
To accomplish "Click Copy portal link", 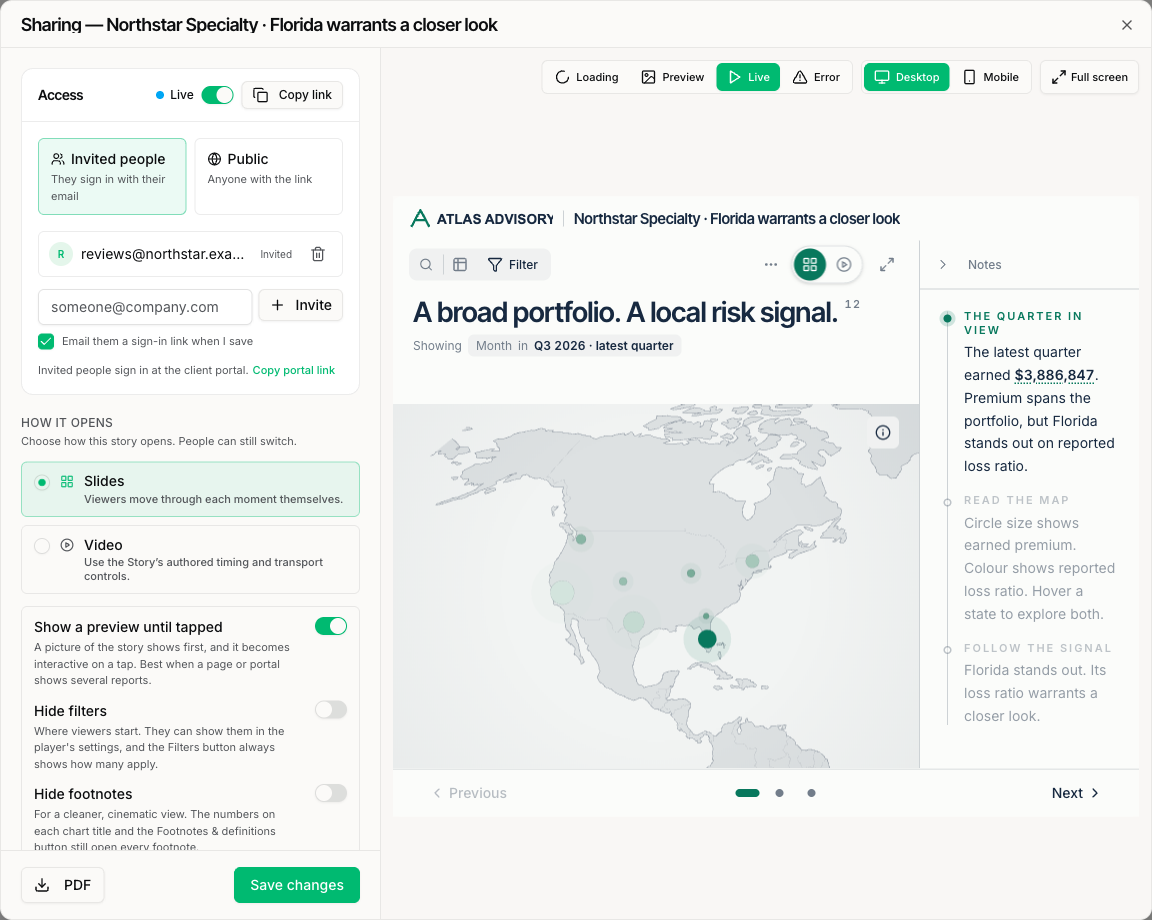I will point(294,370).
